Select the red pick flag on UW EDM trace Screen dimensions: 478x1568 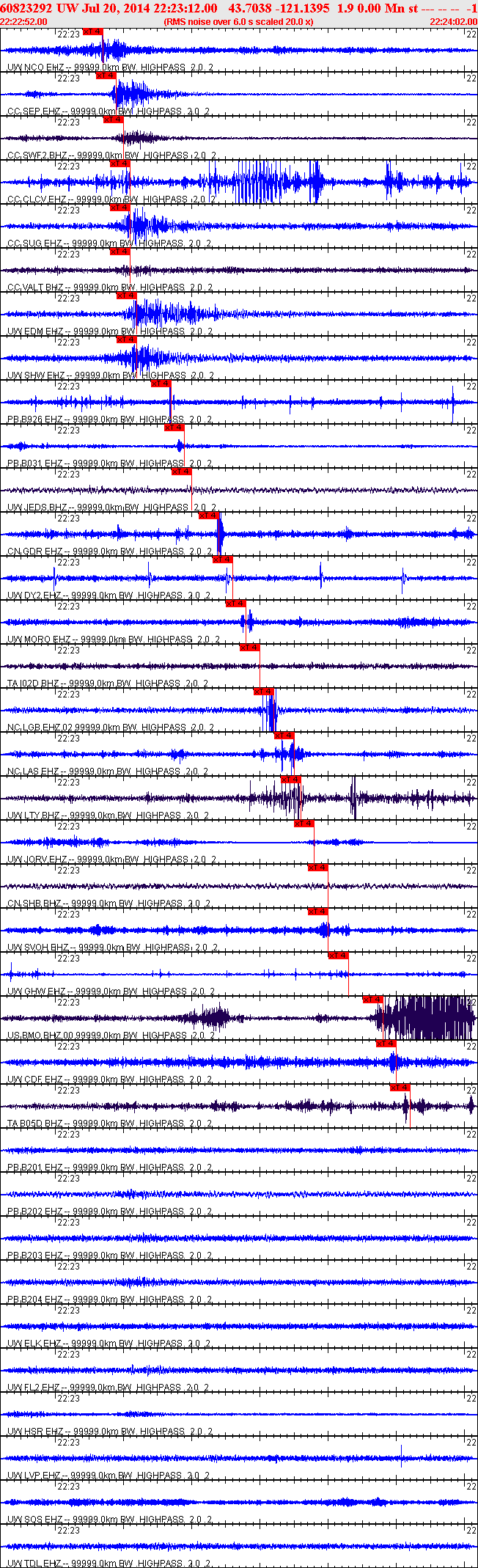(x=127, y=296)
